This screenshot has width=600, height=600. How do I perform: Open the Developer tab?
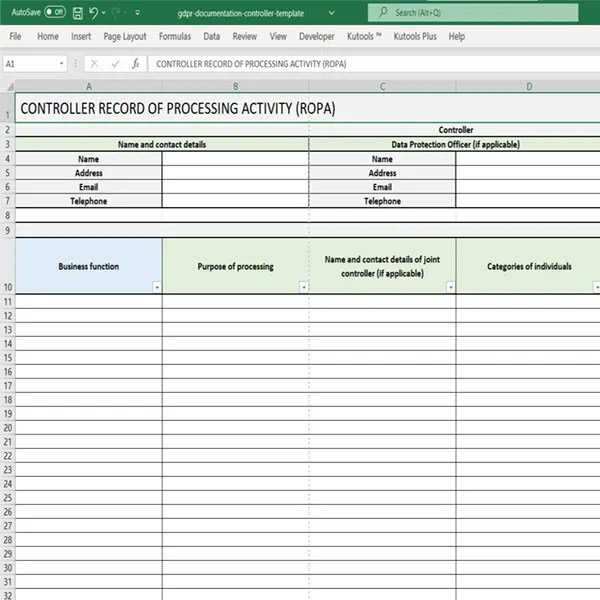(x=316, y=36)
